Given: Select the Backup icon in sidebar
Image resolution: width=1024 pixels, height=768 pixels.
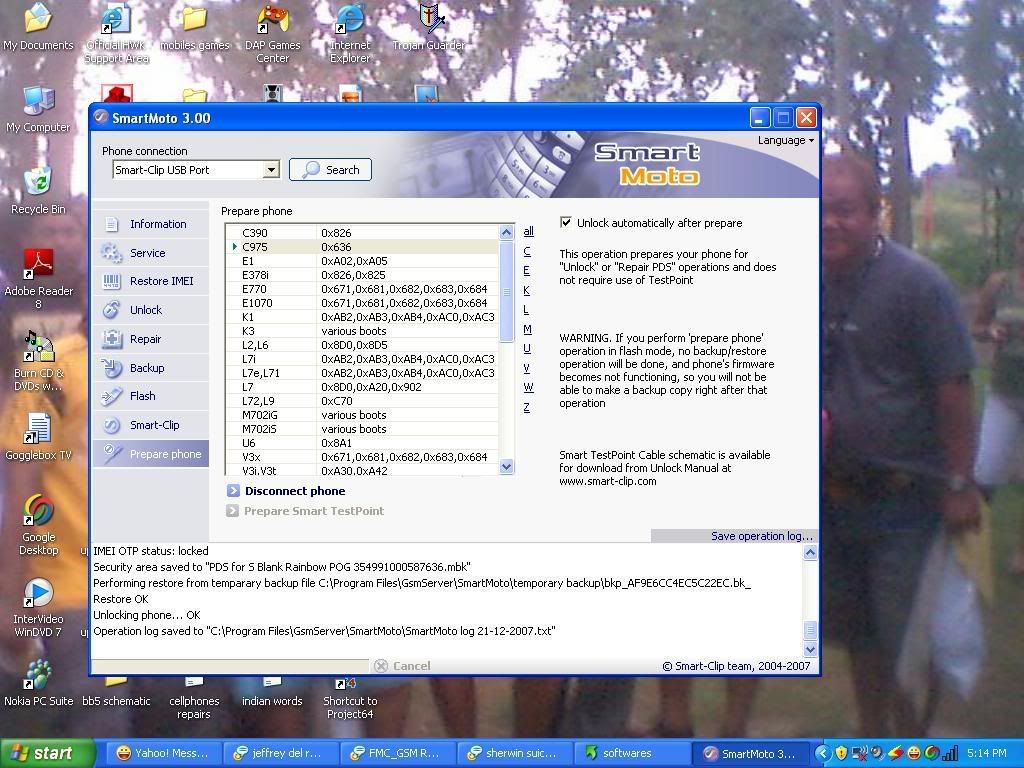Looking at the screenshot, I should click(x=112, y=368).
